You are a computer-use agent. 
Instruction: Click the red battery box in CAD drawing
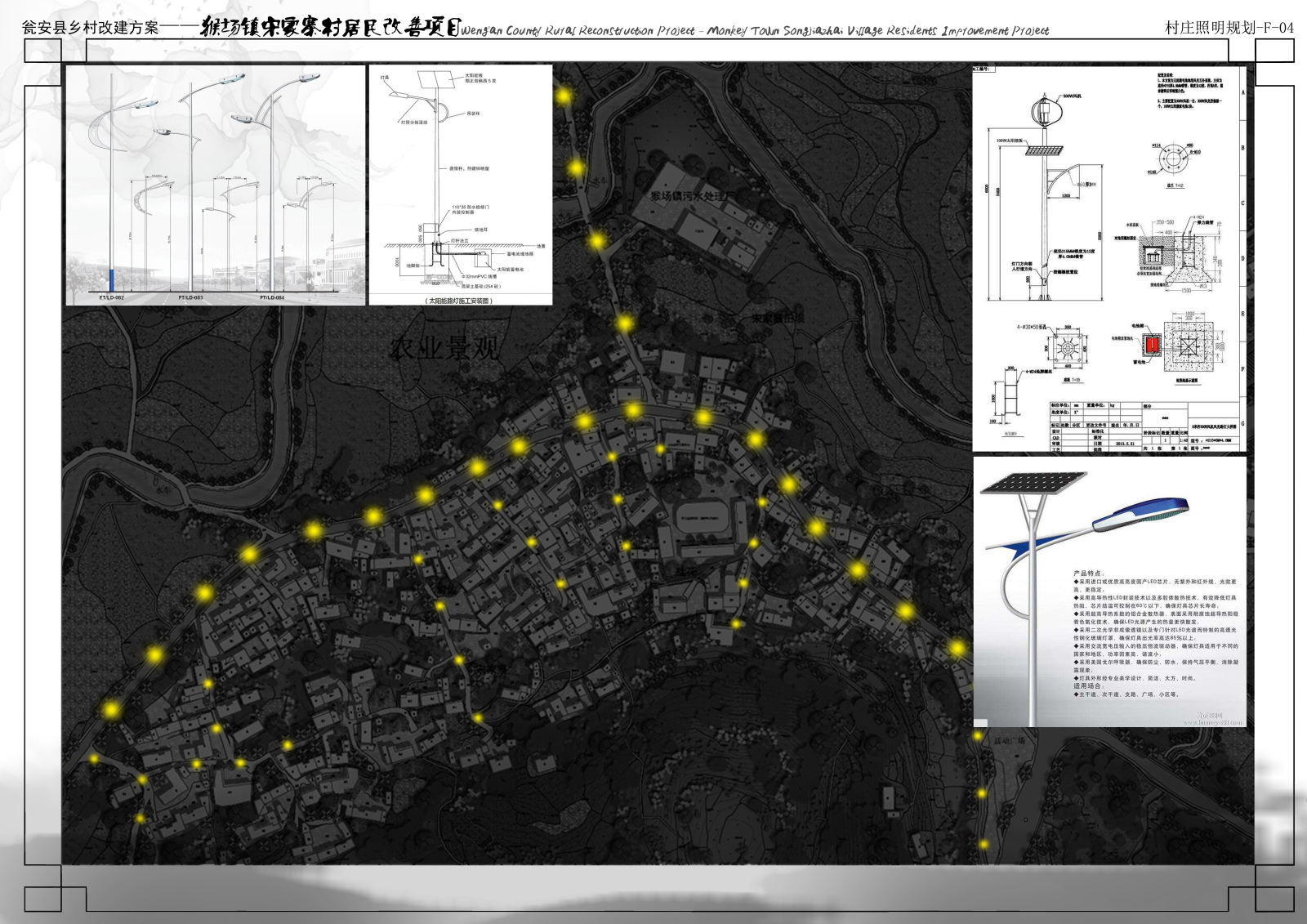pyautogui.click(x=1152, y=346)
